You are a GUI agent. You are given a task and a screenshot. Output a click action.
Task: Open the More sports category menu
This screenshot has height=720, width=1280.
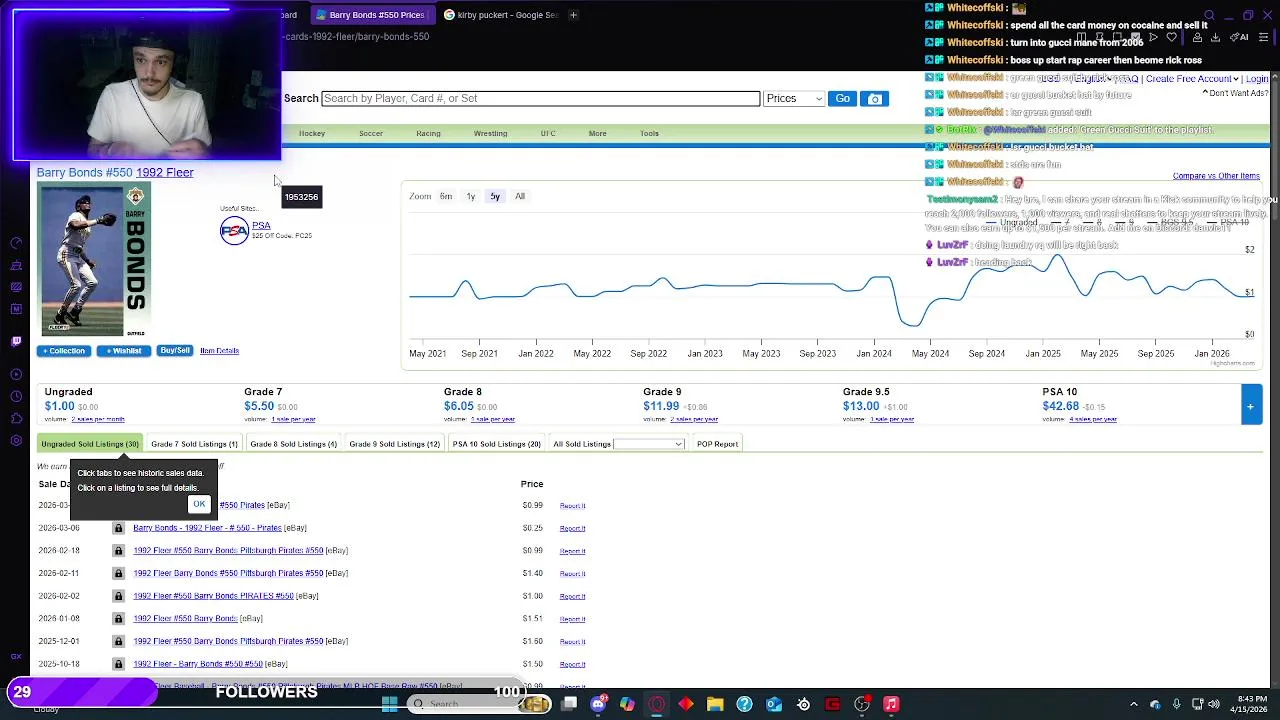pos(597,133)
